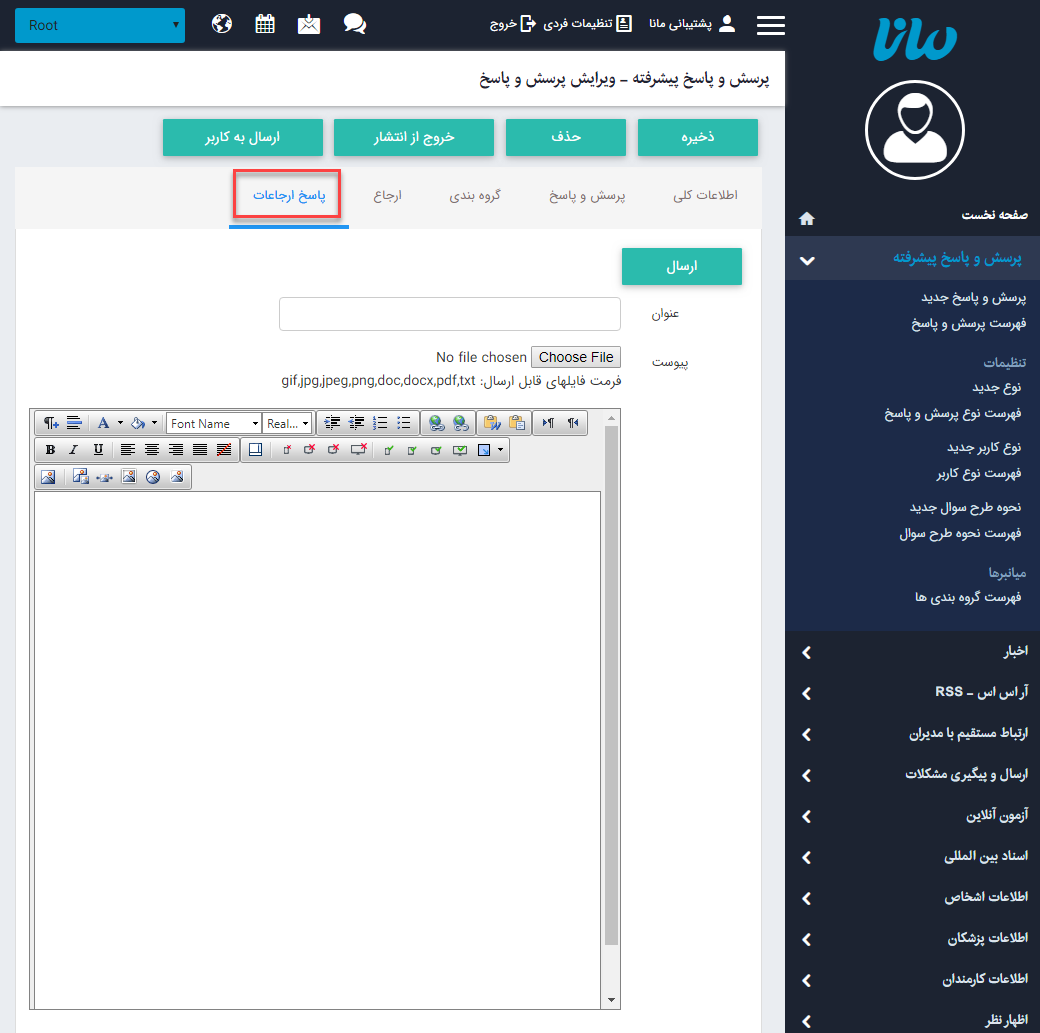The height and width of the screenshot is (1033, 1040).
Task: Open the calendar icon in the top bar
Action: (264, 24)
